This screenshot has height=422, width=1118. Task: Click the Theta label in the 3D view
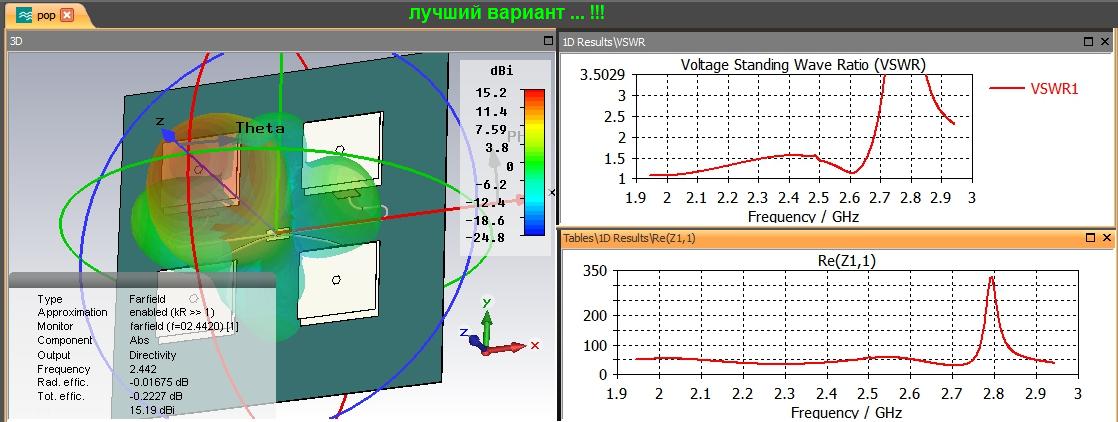coord(260,128)
